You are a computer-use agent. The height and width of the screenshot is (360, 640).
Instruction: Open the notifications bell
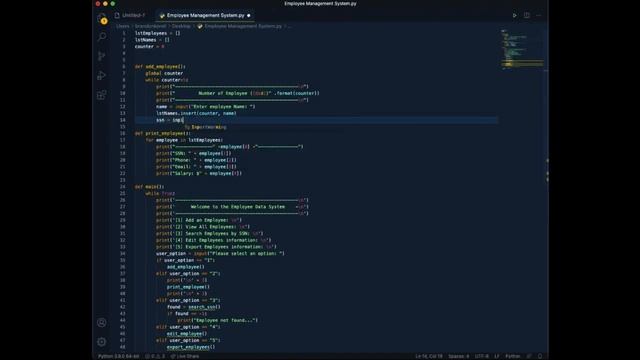pyautogui.click(x=540, y=356)
